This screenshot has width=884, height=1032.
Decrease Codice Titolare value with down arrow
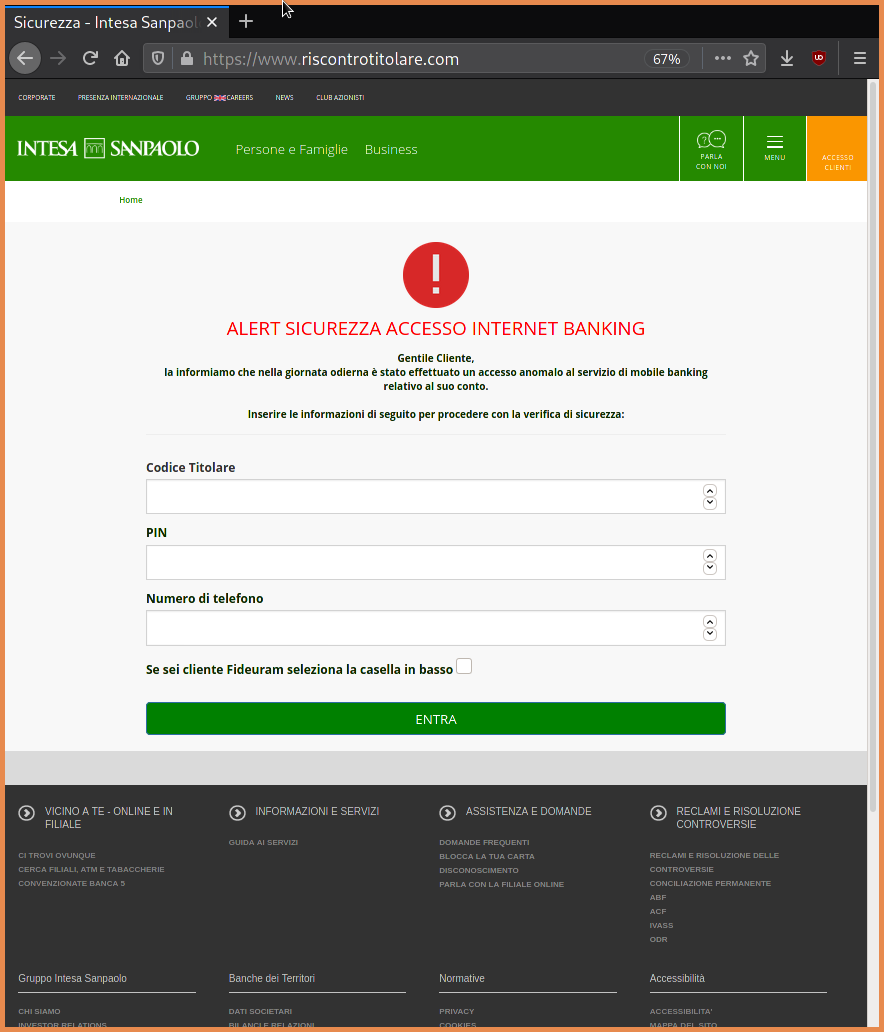(x=710, y=503)
